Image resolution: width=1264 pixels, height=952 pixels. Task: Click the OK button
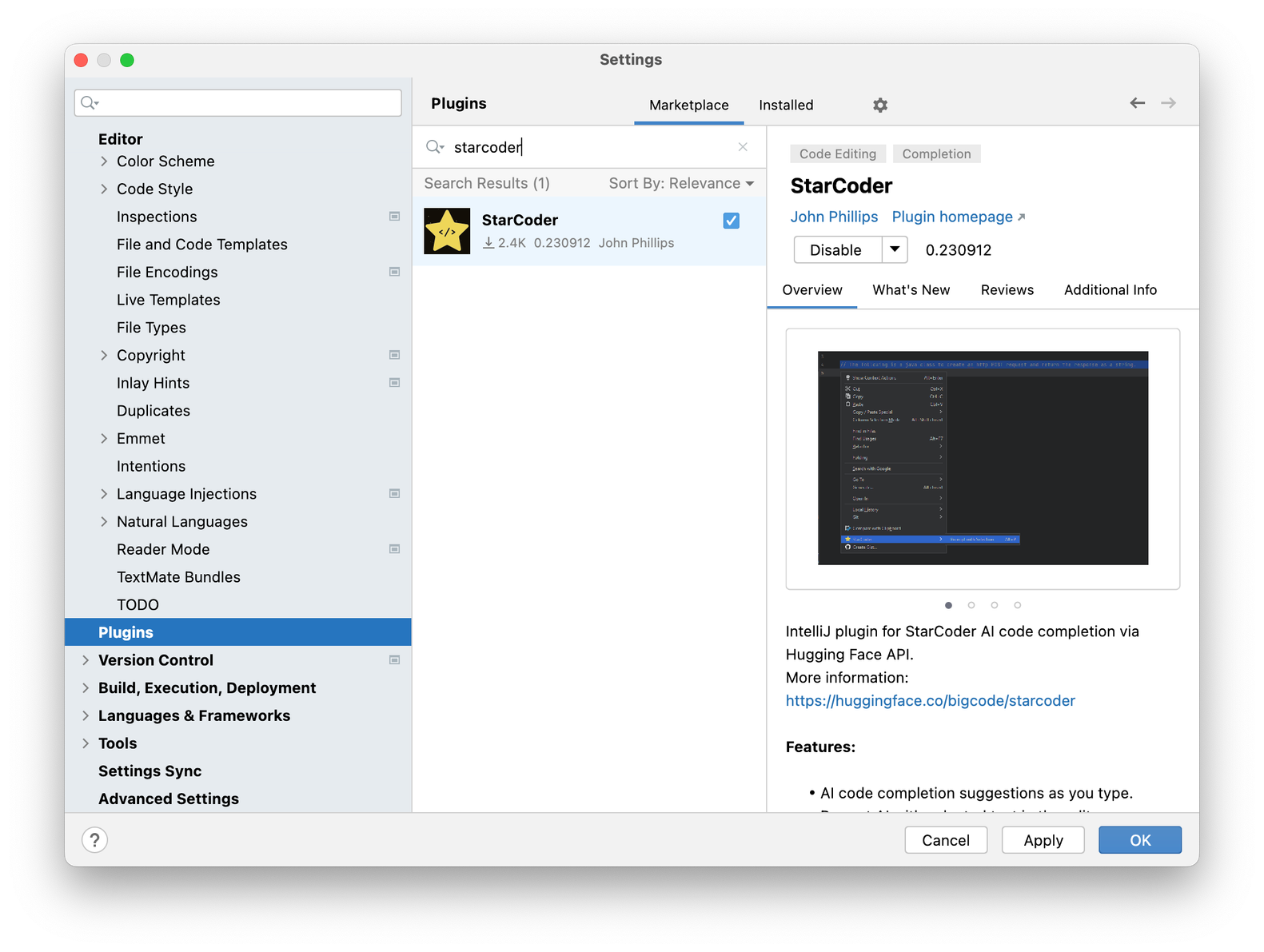1140,840
